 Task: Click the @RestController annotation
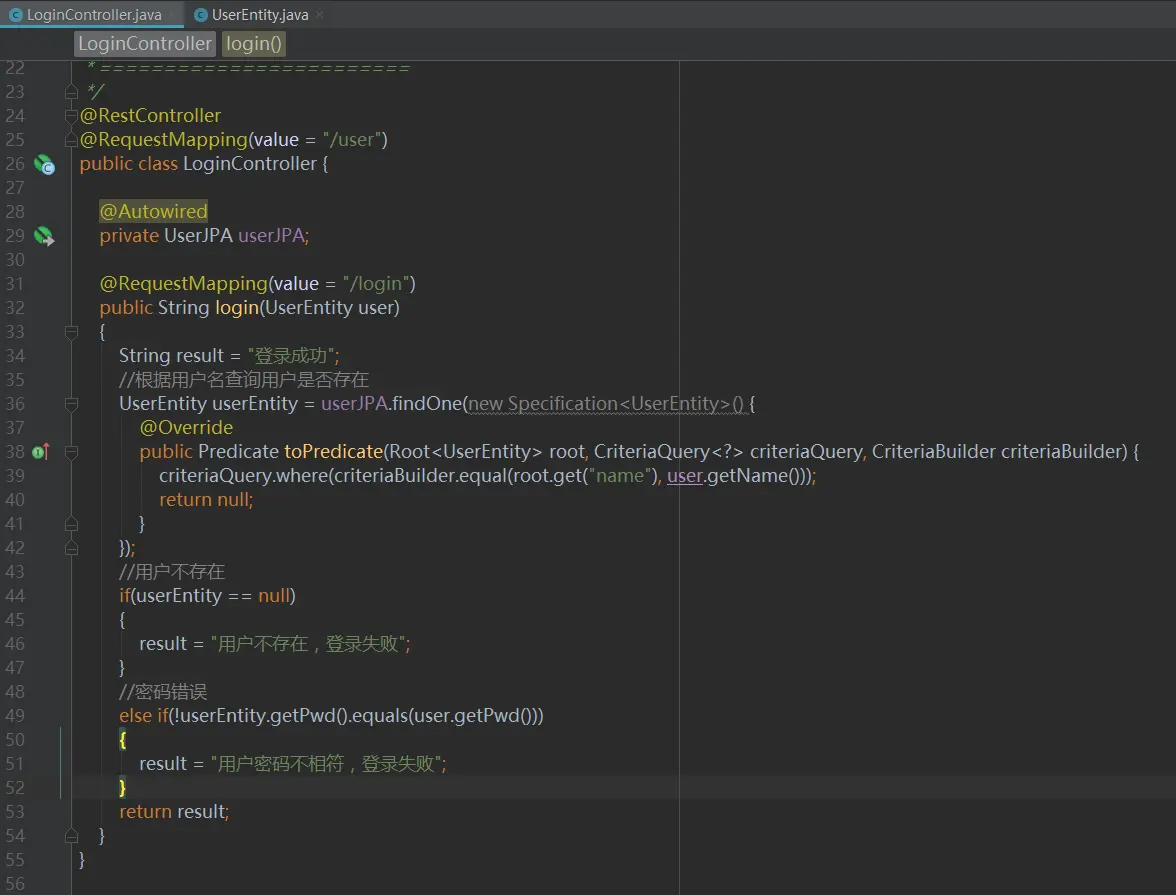[150, 116]
